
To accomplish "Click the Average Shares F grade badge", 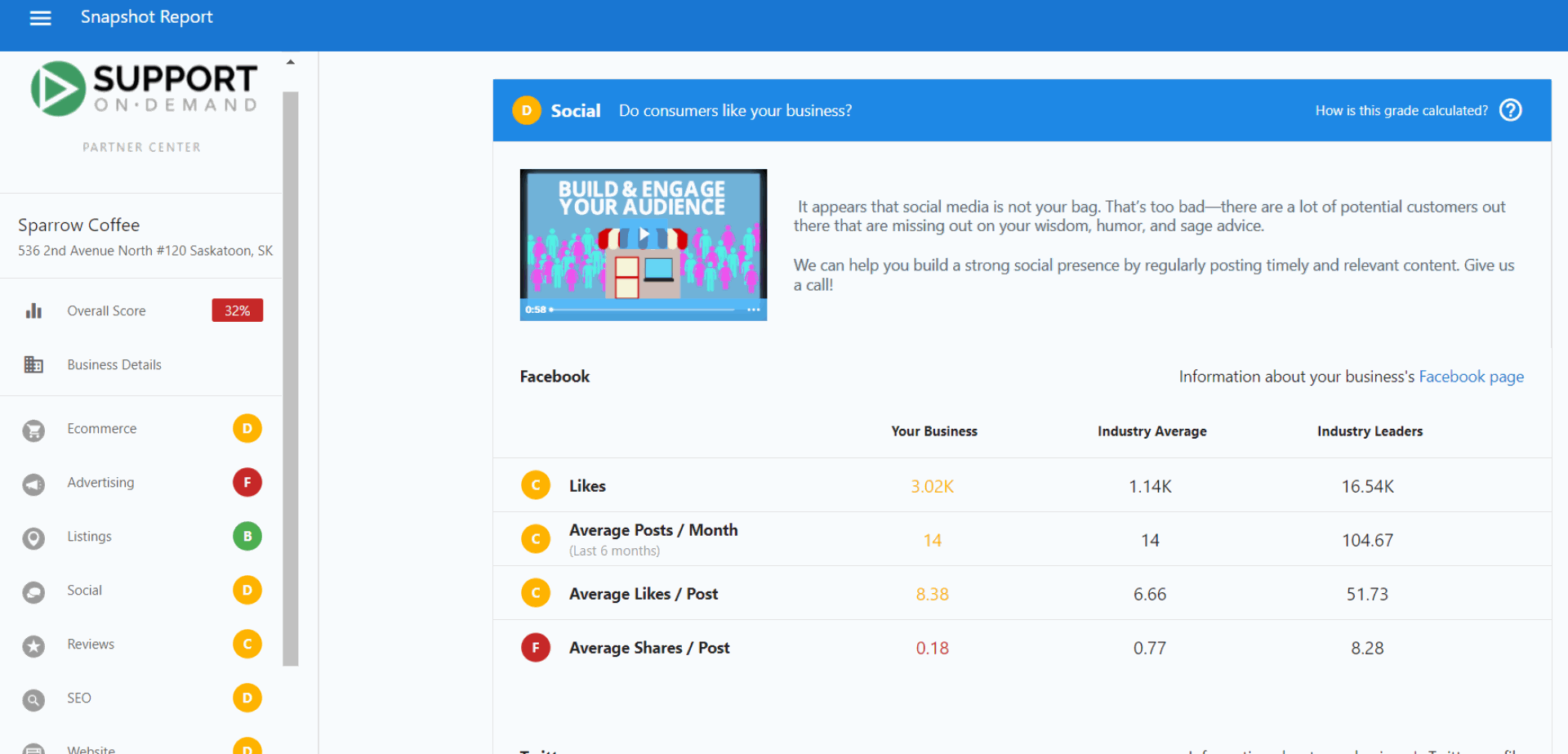I will (536, 648).
